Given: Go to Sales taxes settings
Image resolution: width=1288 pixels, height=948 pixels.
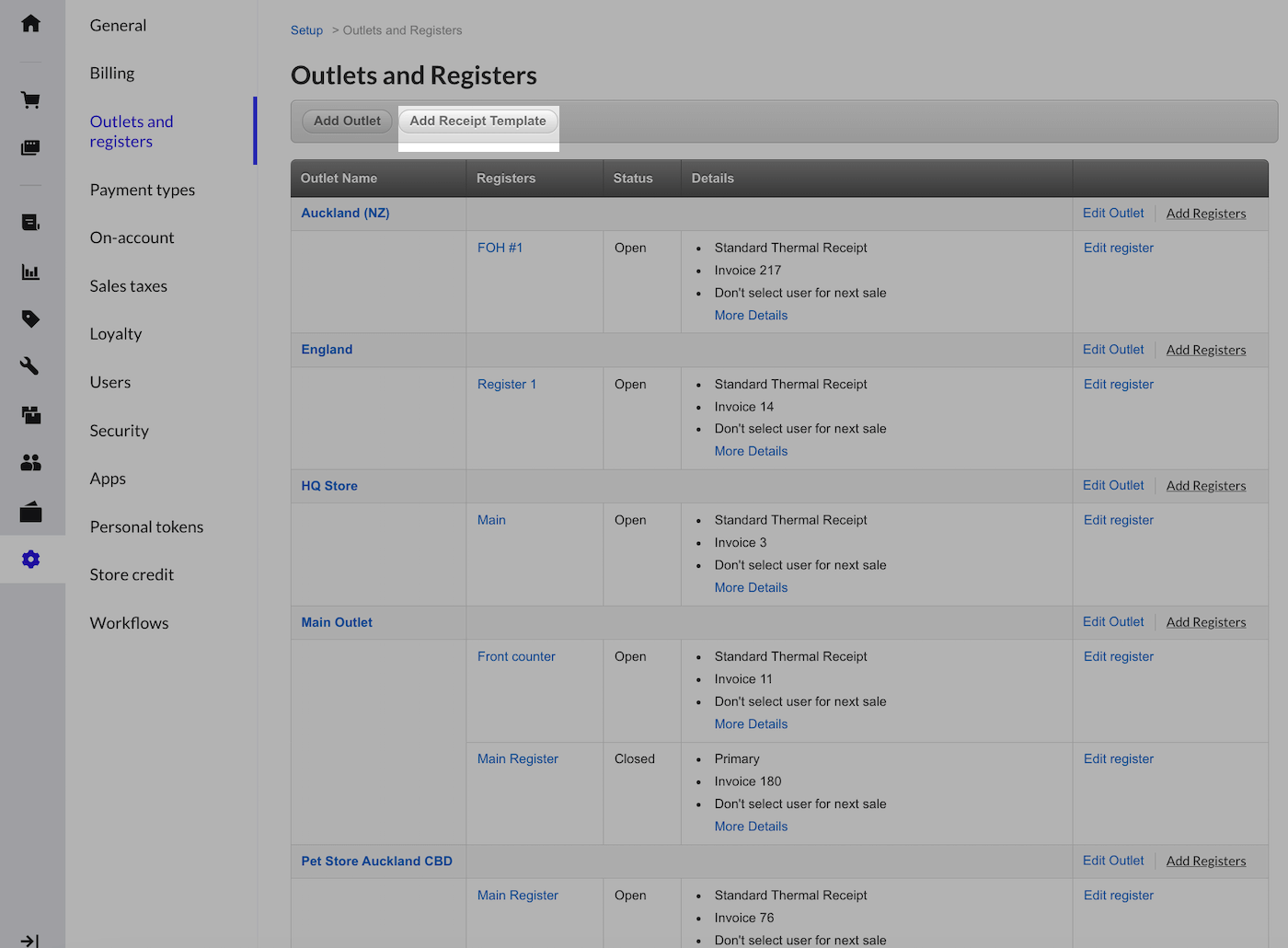Looking at the screenshot, I should tap(129, 286).
